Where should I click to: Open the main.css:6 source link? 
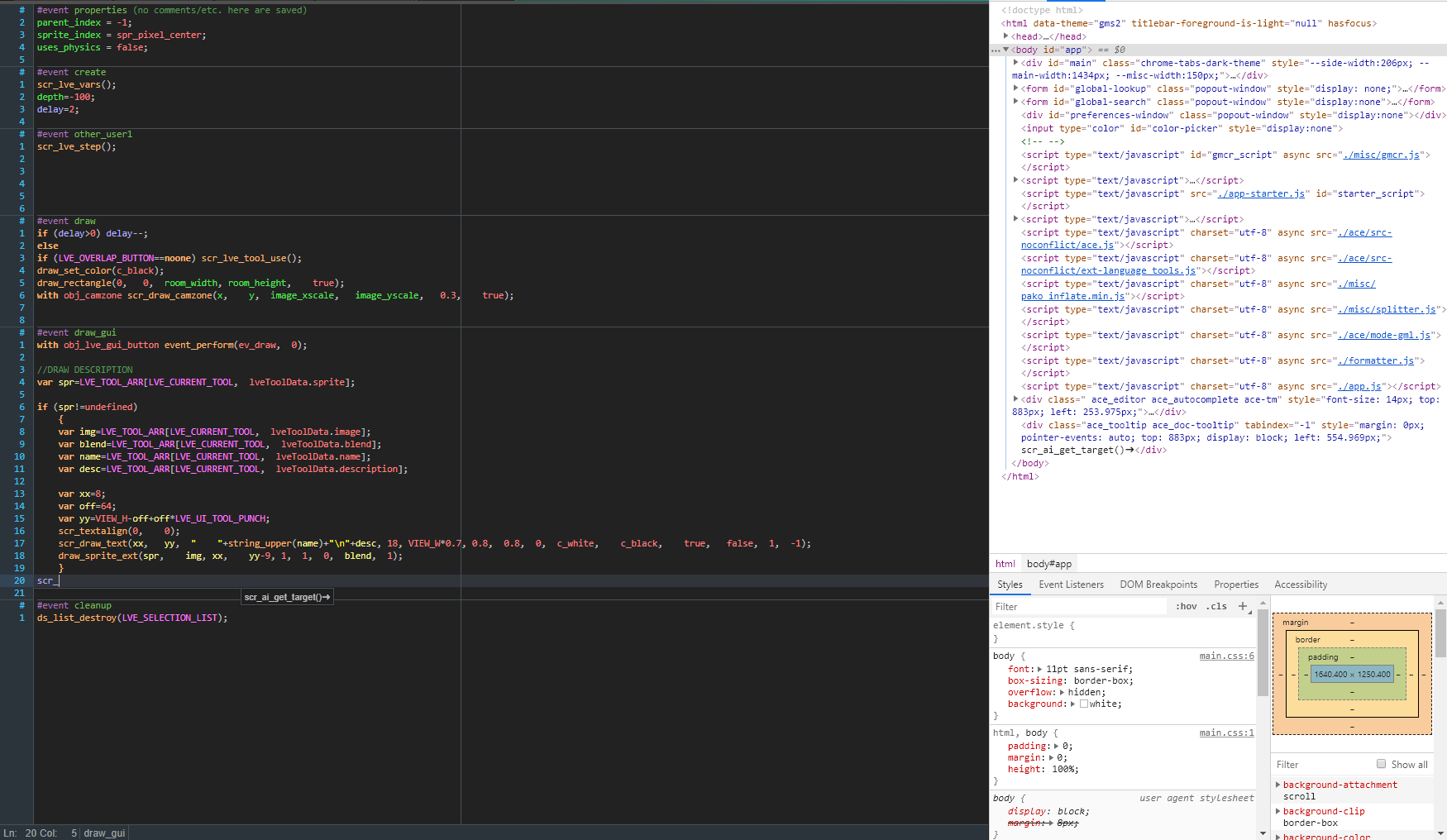pyautogui.click(x=1226, y=656)
